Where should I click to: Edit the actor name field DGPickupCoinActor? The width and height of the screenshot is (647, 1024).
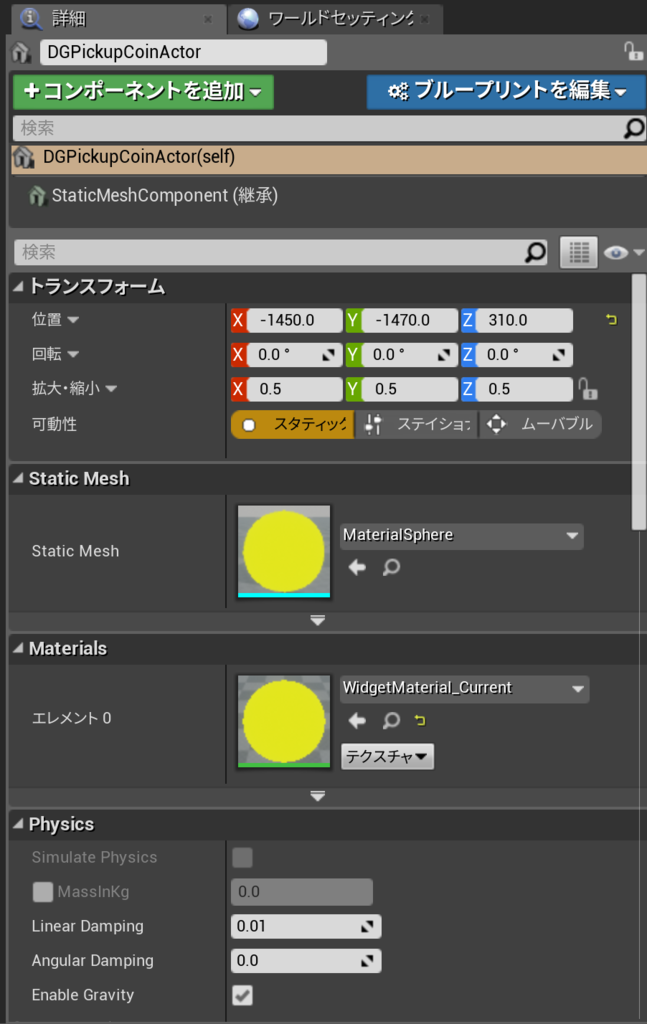point(183,52)
